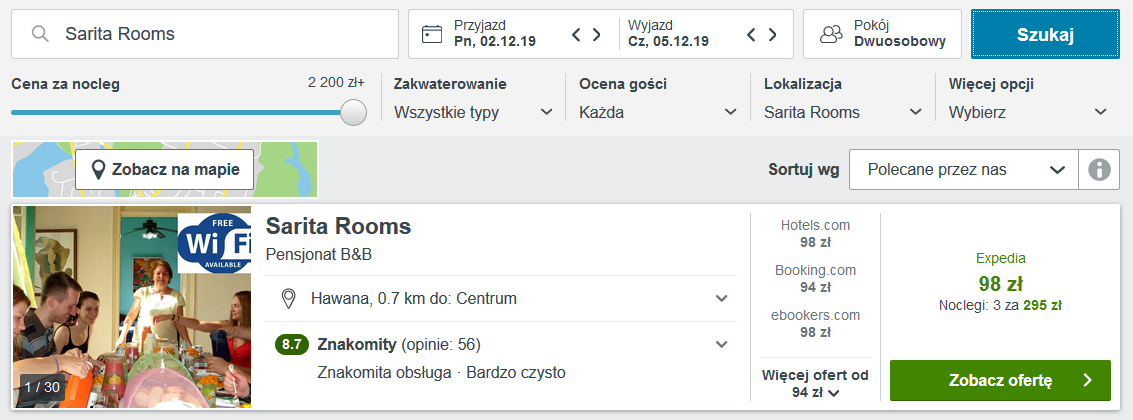Click the magnifier icon in search field
This screenshot has height=420, width=1133.
point(40,34)
